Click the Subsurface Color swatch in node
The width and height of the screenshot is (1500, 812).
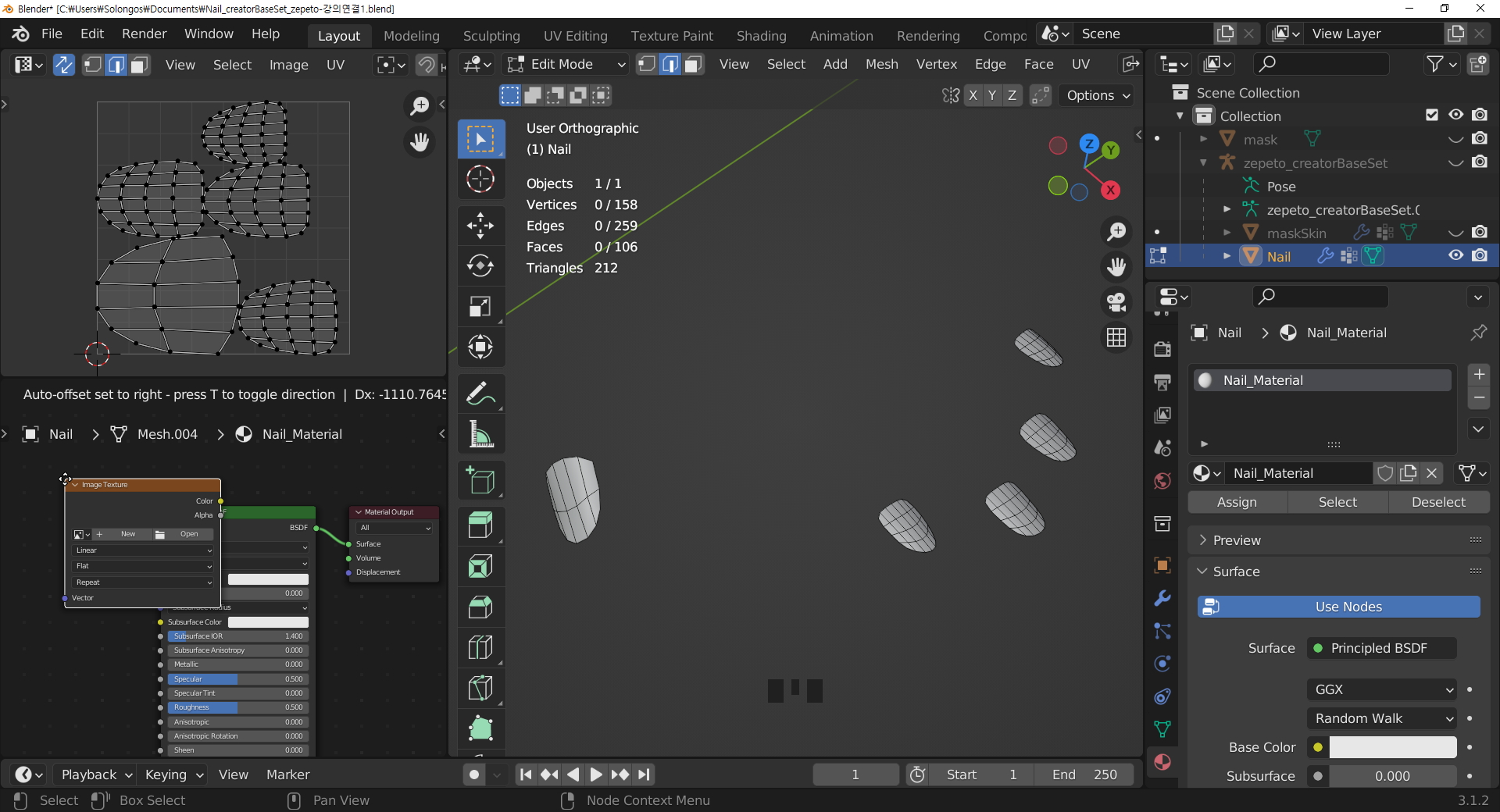pos(268,622)
